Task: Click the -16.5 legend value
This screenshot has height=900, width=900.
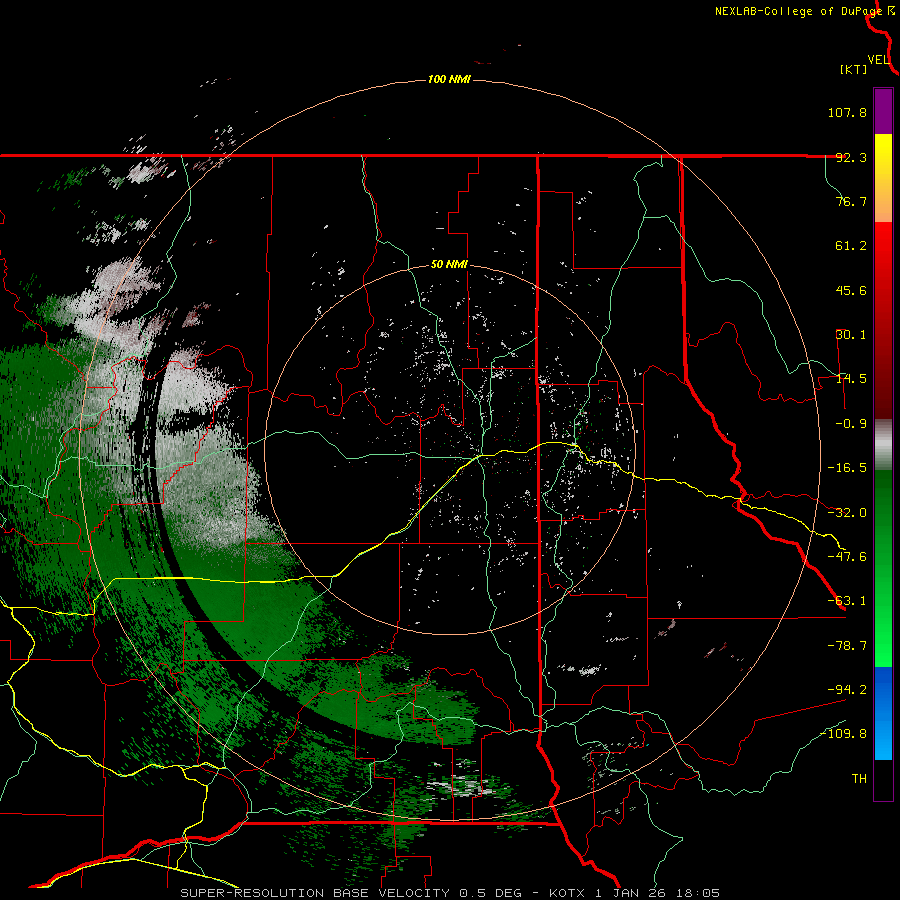Action: coord(847,468)
